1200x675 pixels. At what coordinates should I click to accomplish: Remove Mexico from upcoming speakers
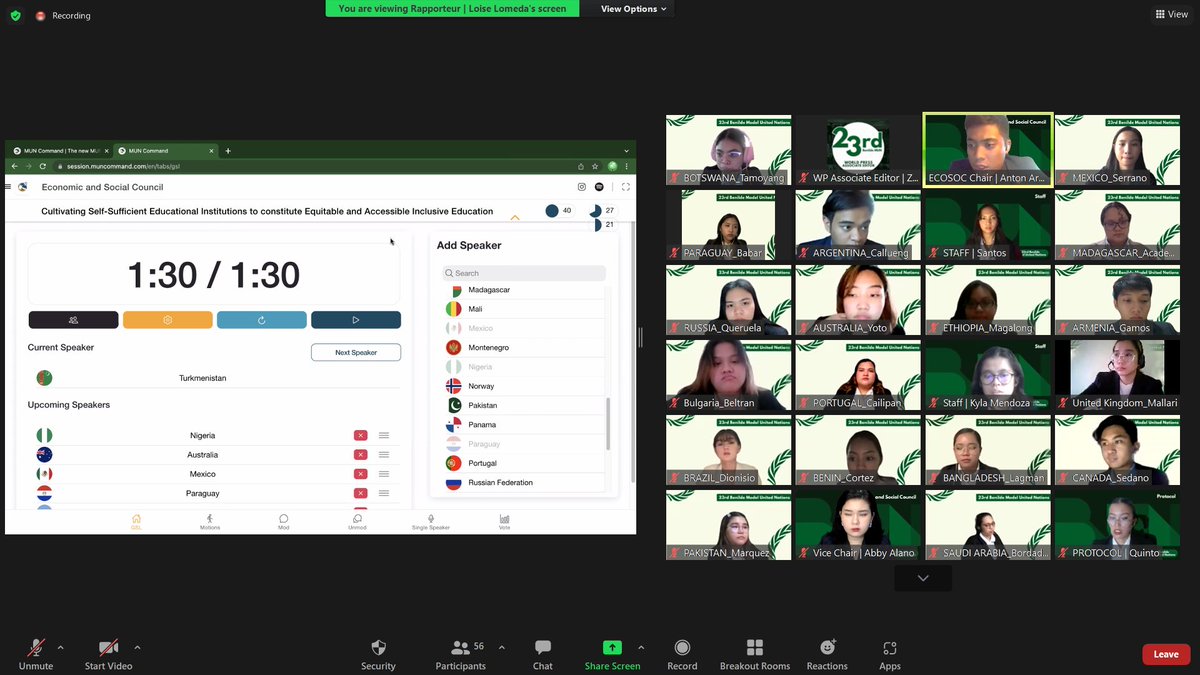click(x=360, y=474)
